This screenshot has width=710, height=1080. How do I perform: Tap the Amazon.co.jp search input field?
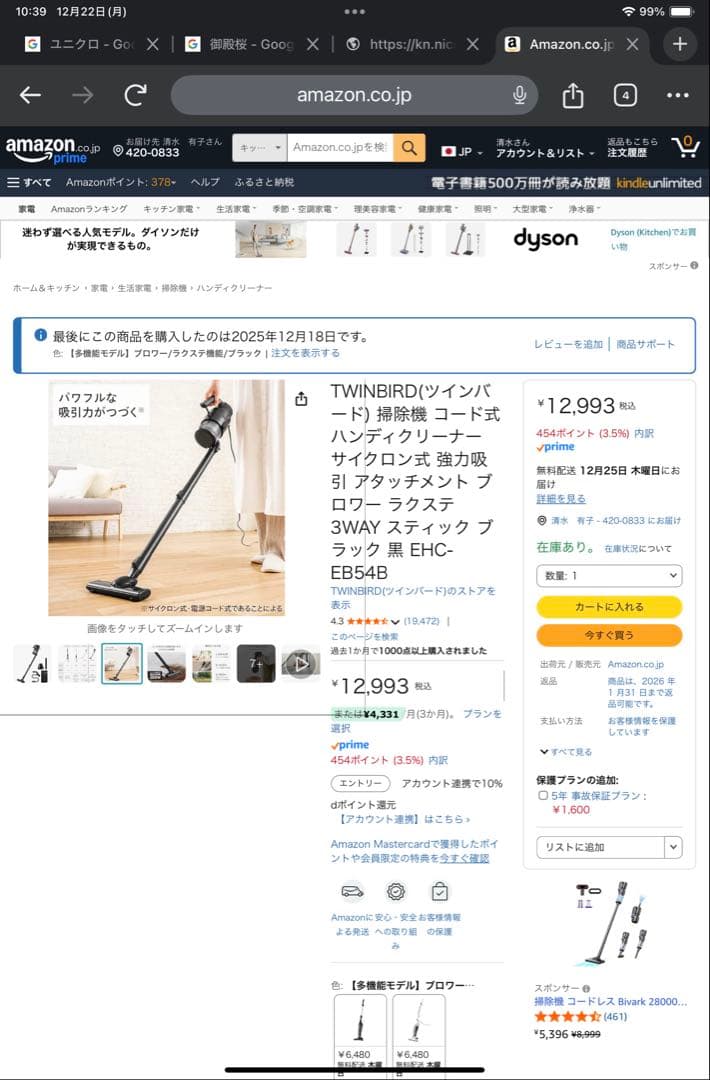340,148
